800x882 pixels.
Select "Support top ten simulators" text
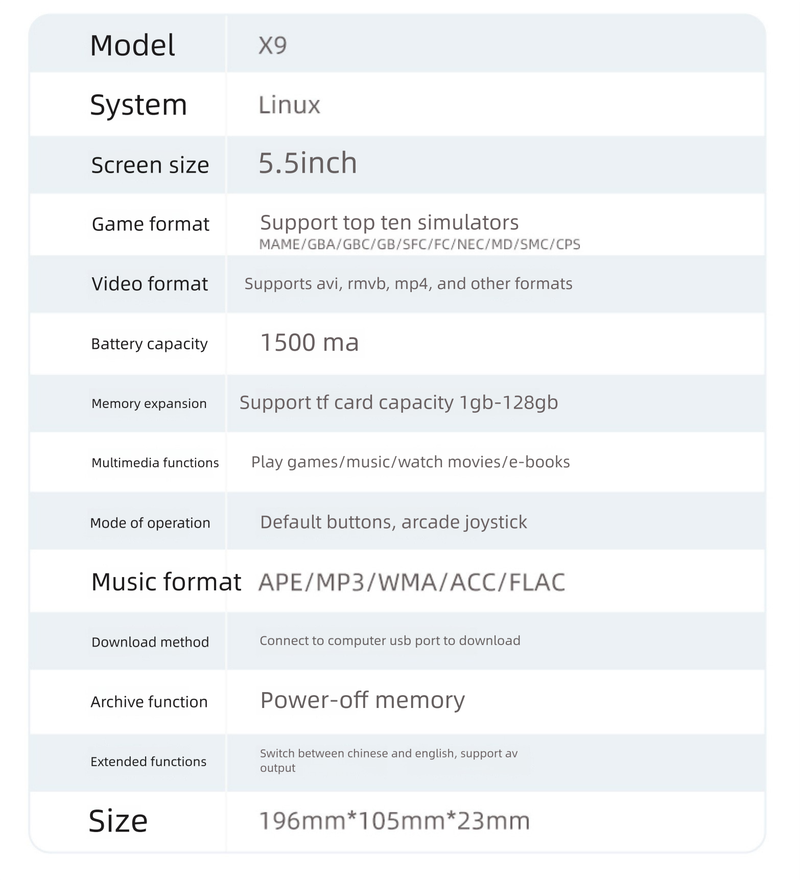pyautogui.click(x=389, y=222)
